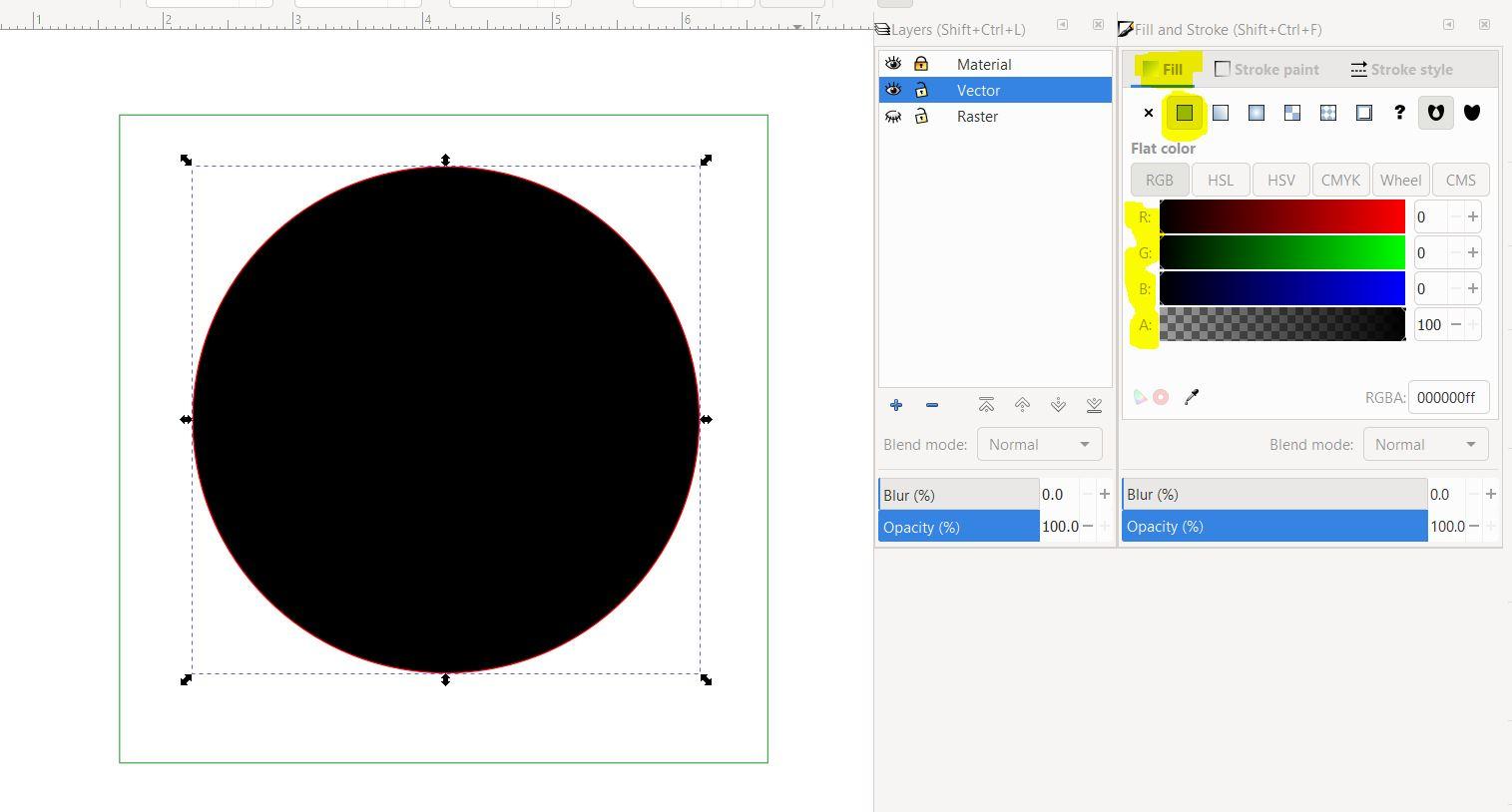Select the Mesh gradient fill icon
1512x812 pixels.
[1292, 113]
